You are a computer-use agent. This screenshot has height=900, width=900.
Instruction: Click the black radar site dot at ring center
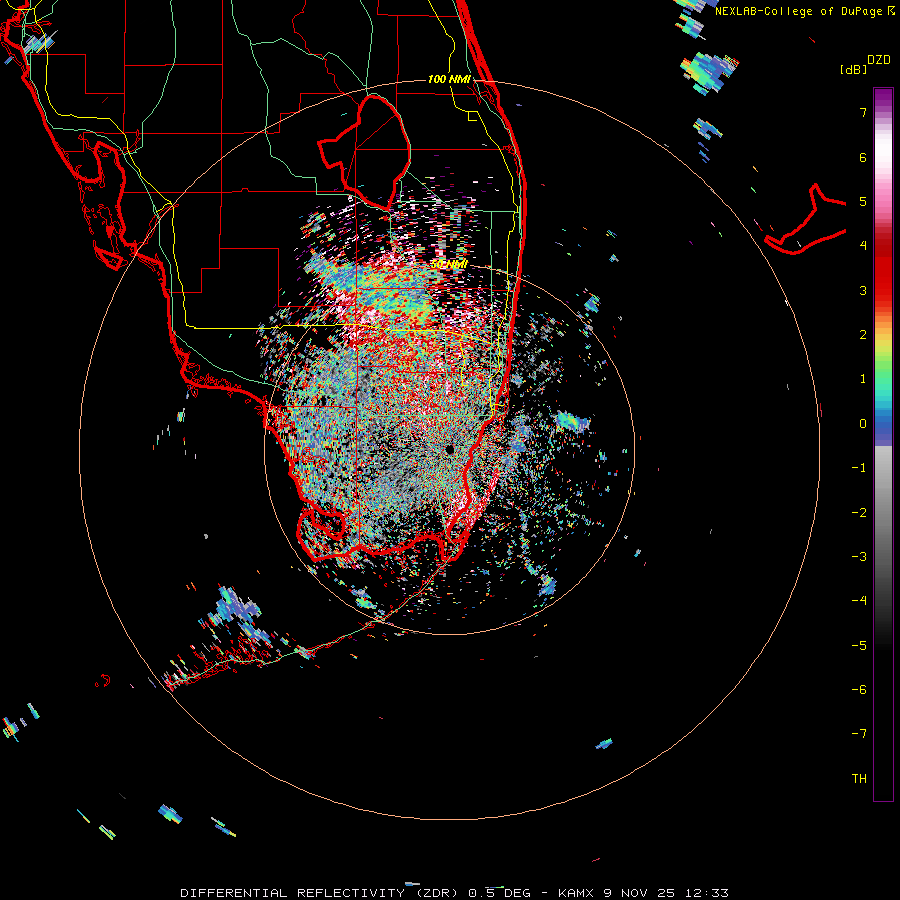(449, 449)
